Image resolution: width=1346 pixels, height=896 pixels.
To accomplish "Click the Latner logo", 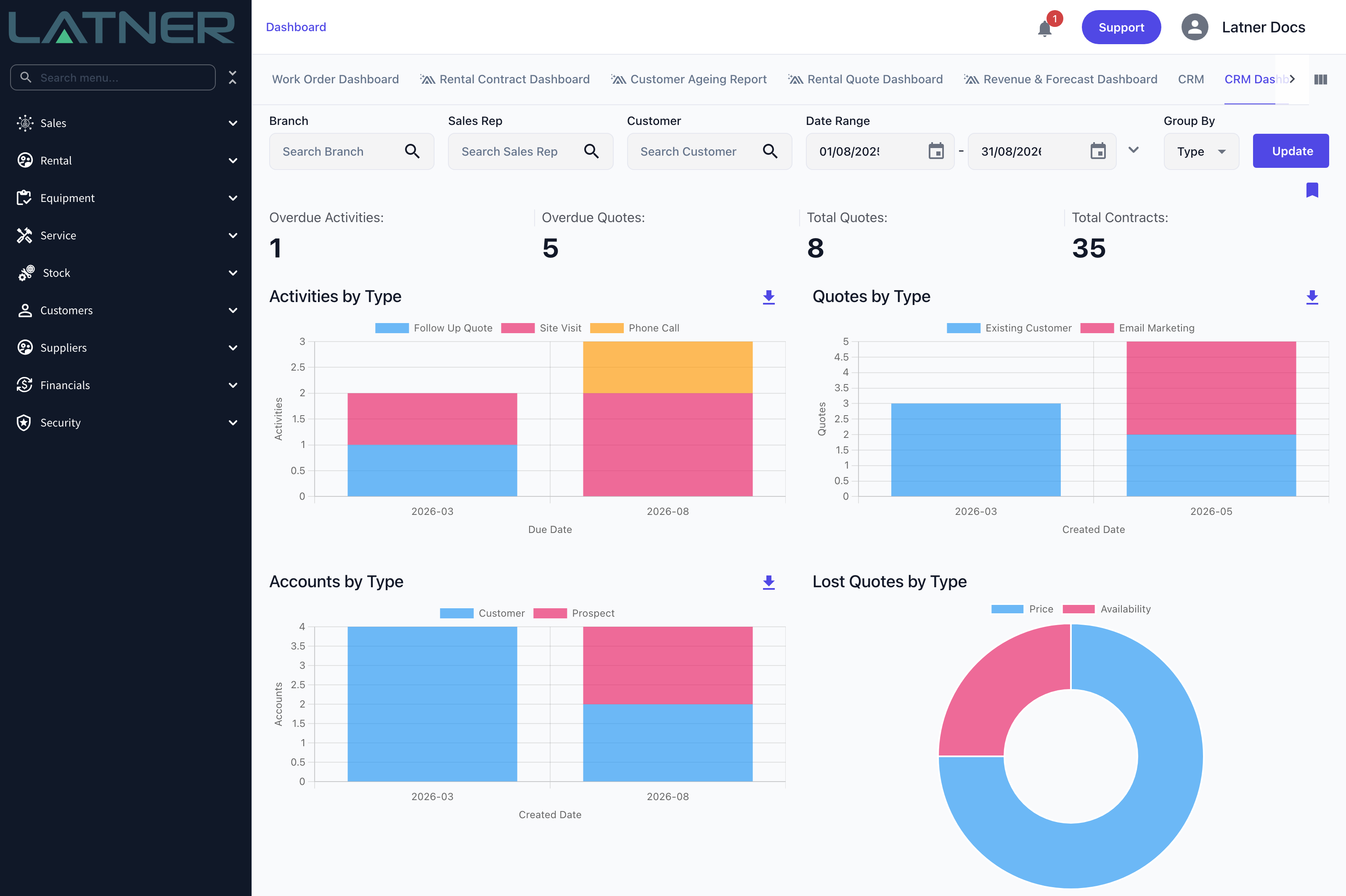I will point(121,27).
